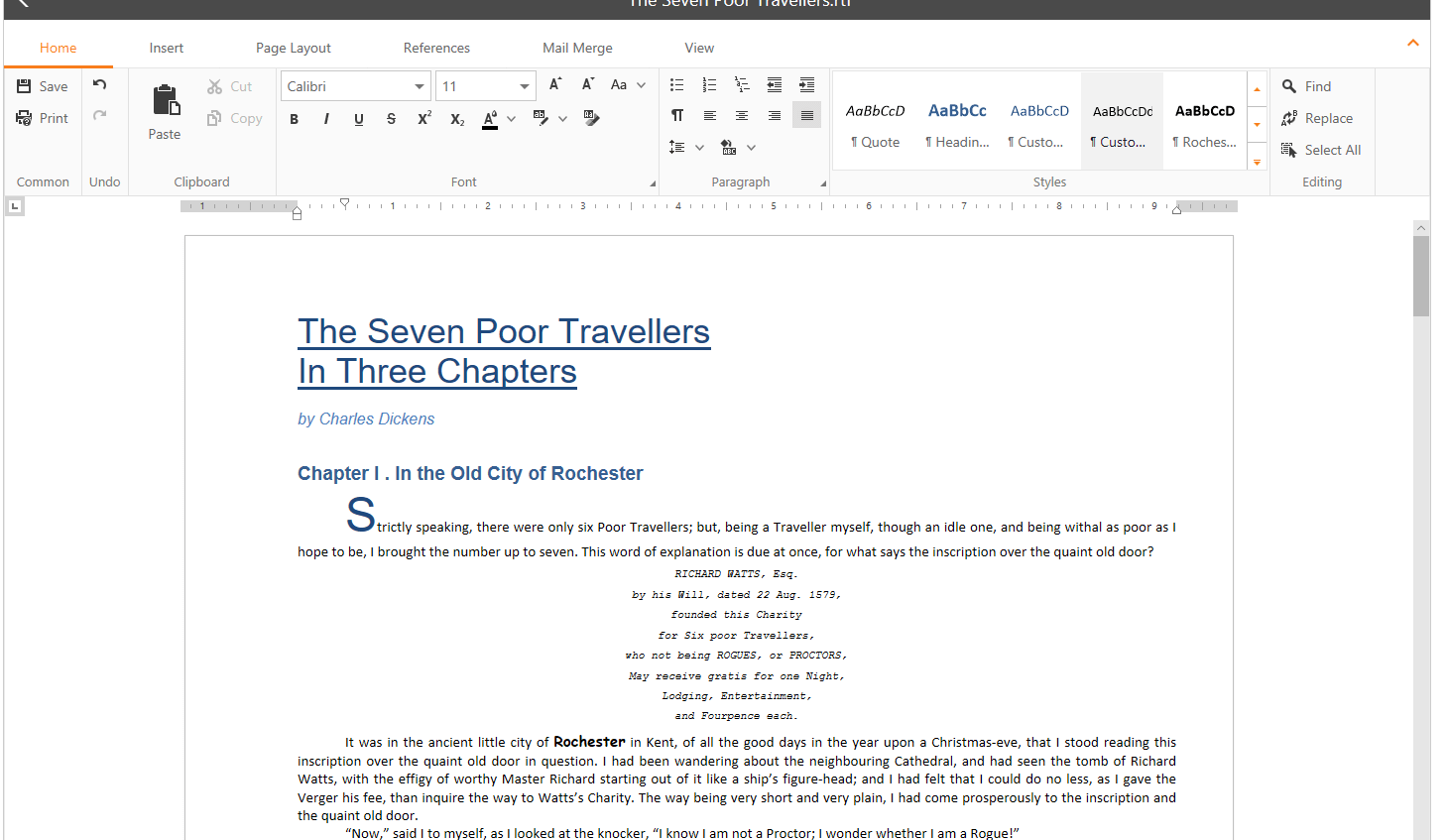The image size is (1447, 840).
Task: Align text left
Action: coord(710,116)
